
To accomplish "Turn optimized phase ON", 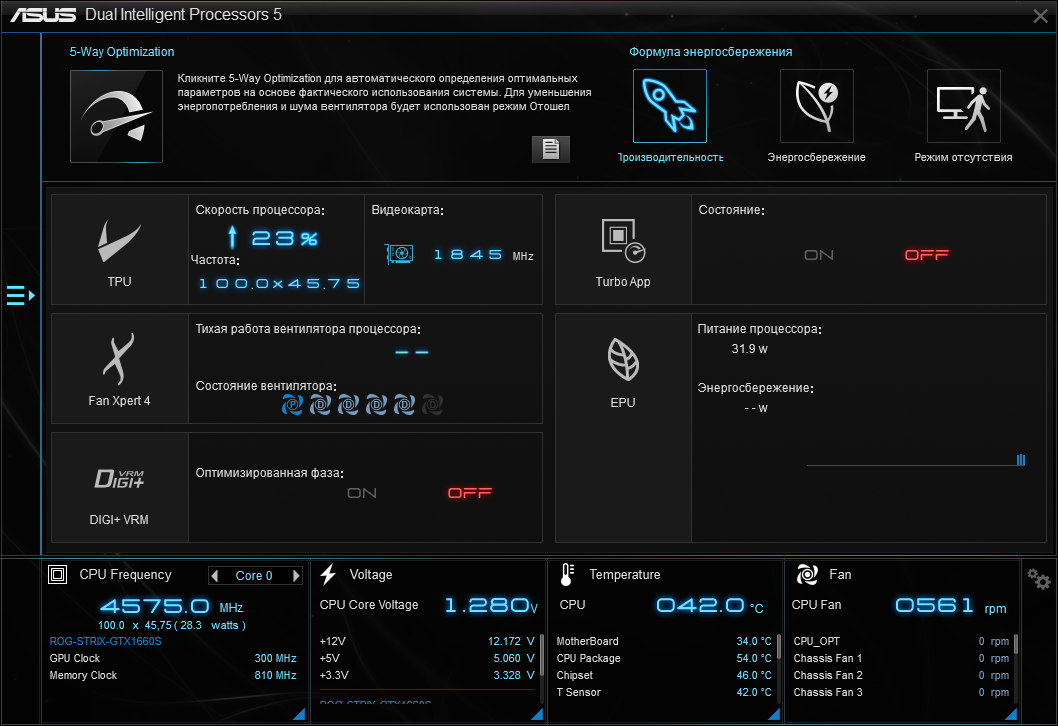I will (x=362, y=493).
